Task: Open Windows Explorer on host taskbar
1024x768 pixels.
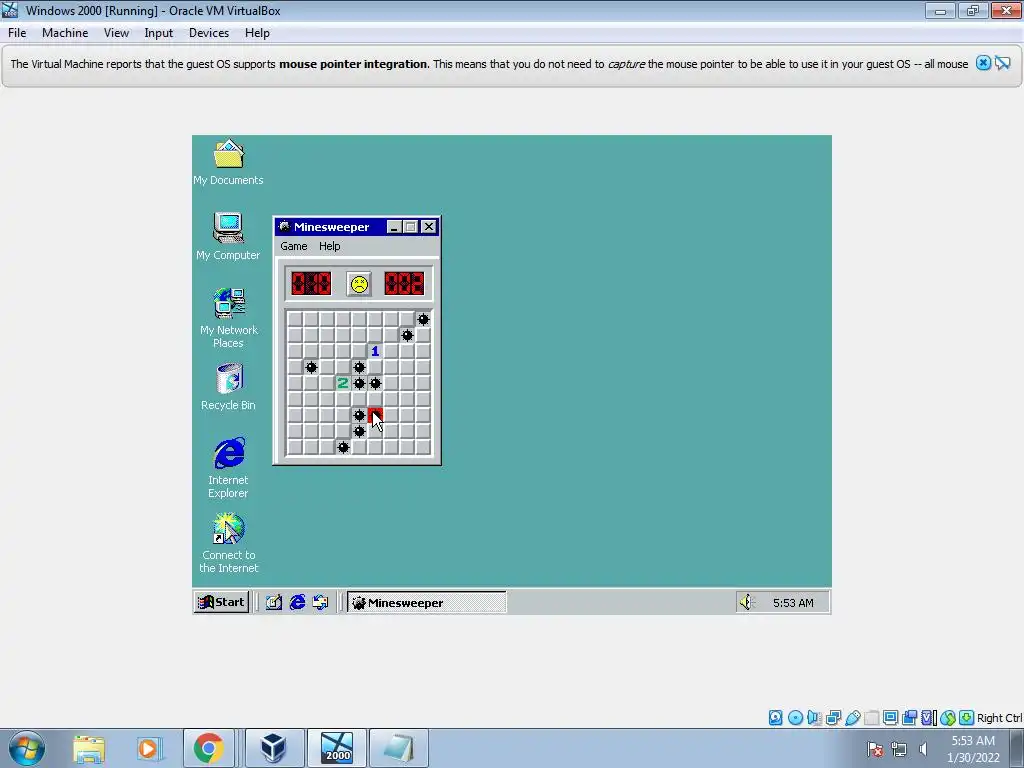Action: [89, 748]
